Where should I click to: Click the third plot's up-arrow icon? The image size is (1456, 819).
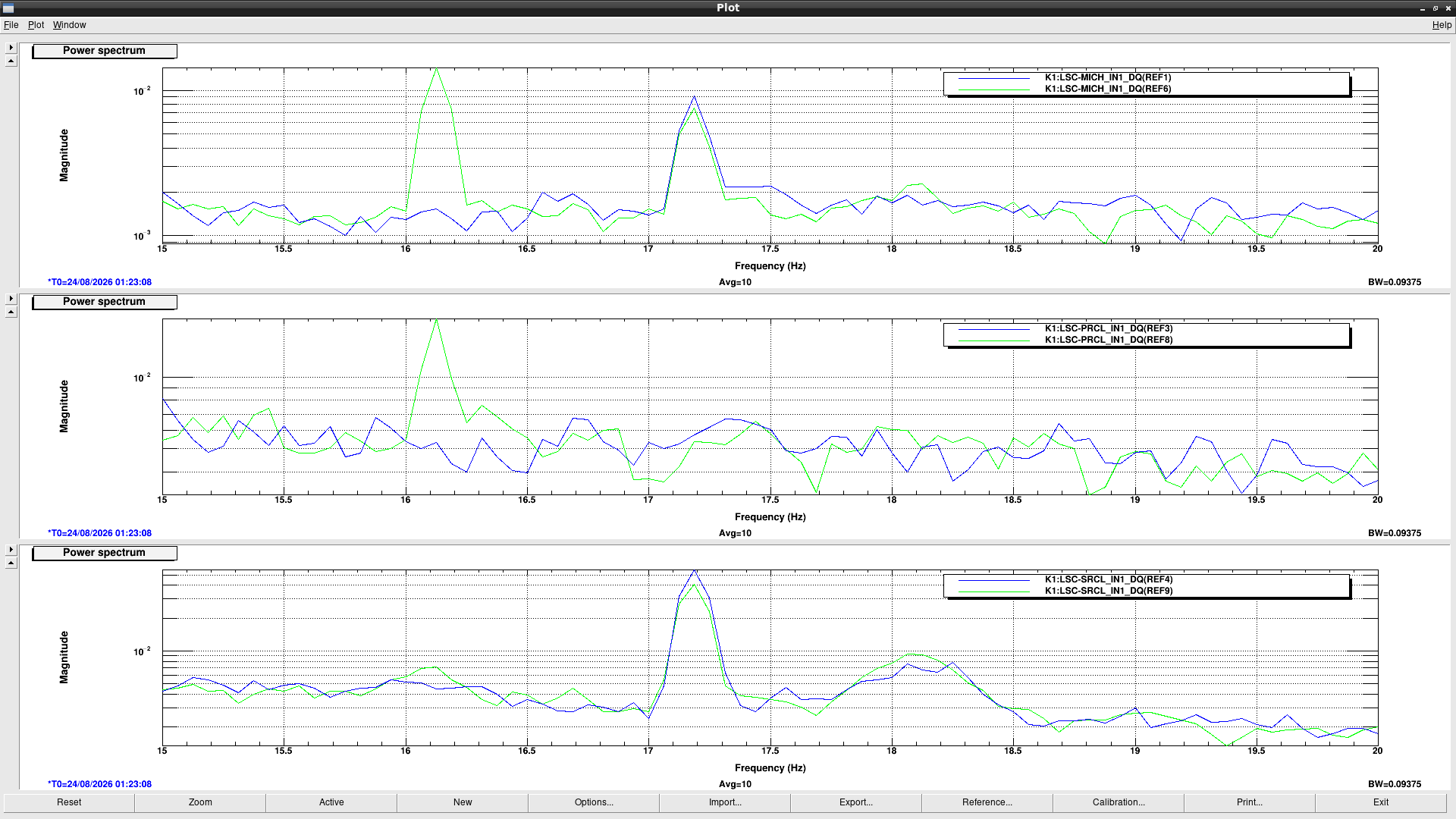[x=11, y=563]
